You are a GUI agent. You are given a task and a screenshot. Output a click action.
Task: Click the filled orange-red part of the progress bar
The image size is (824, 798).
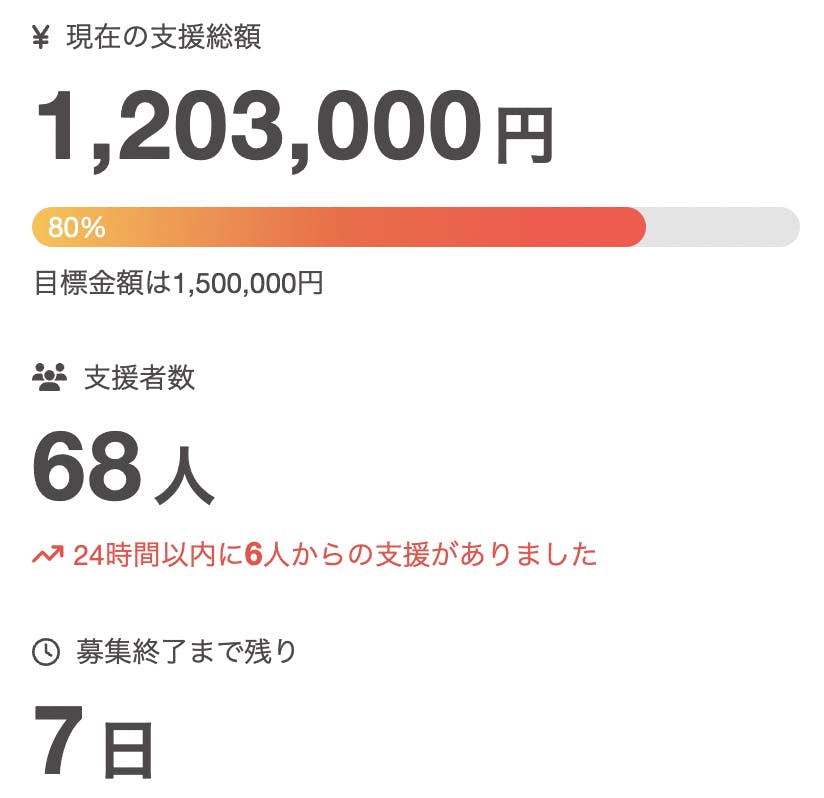400,227
